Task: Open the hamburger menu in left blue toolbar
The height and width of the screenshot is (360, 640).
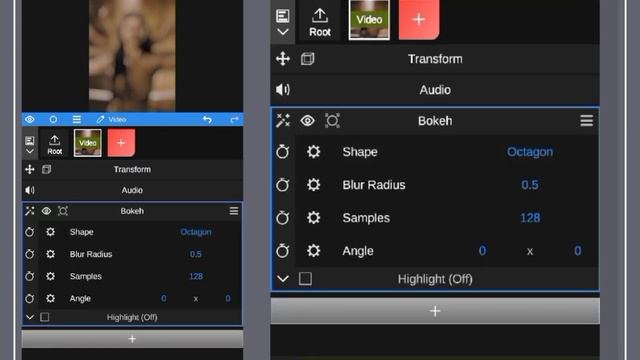Action: (x=76, y=119)
